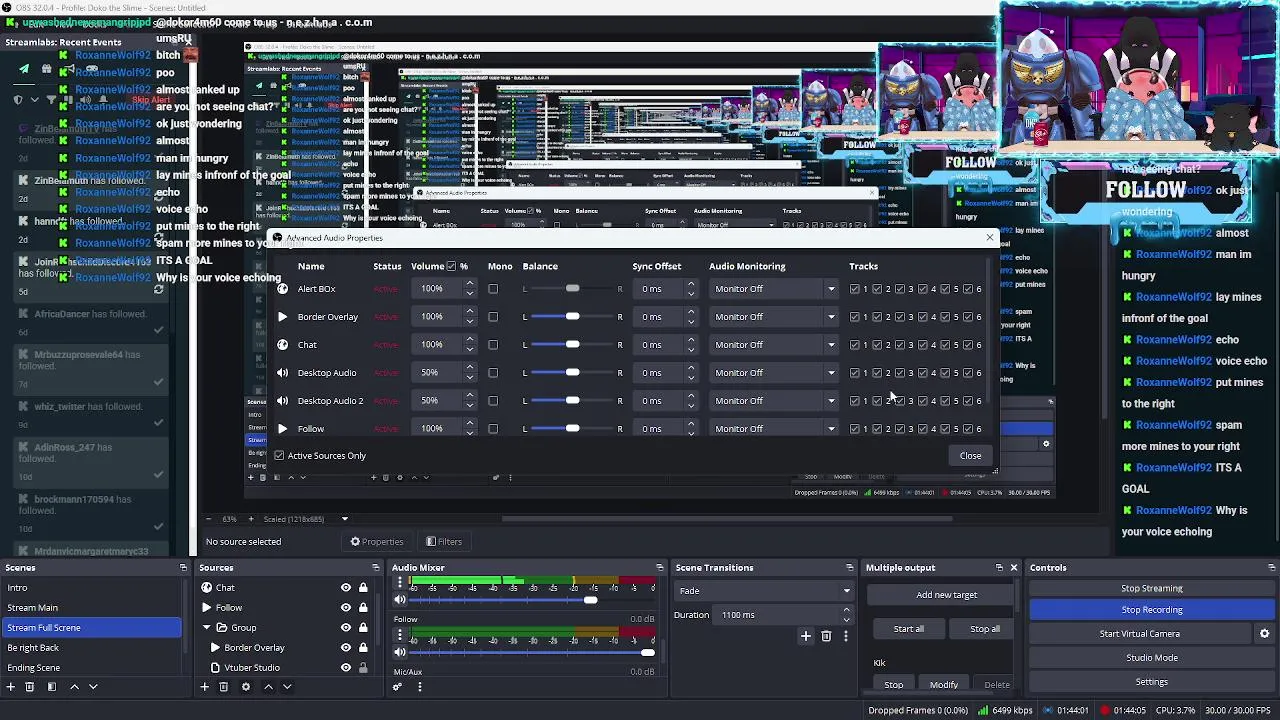Select the Ending Scene scene
1280x720 pixels.
[x=91, y=668]
